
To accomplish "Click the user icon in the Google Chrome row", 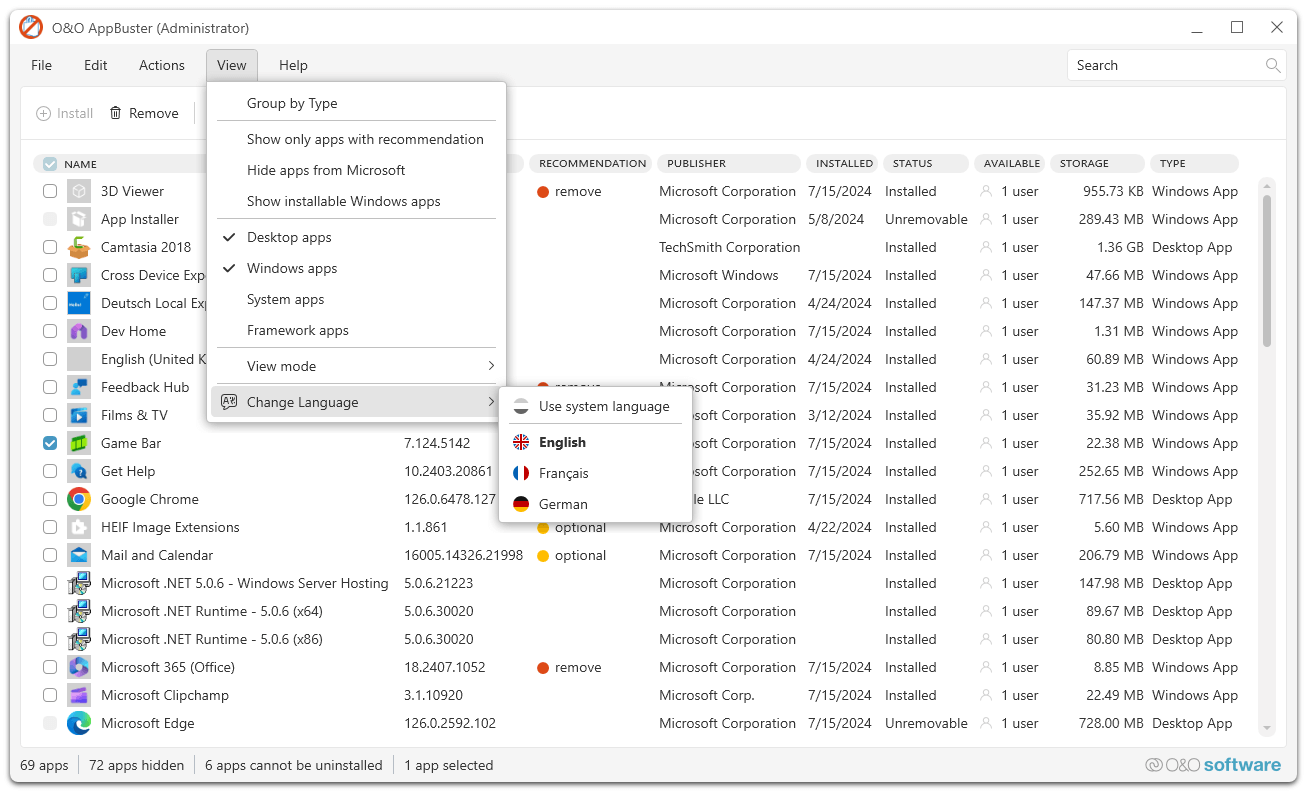I will point(987,499).
